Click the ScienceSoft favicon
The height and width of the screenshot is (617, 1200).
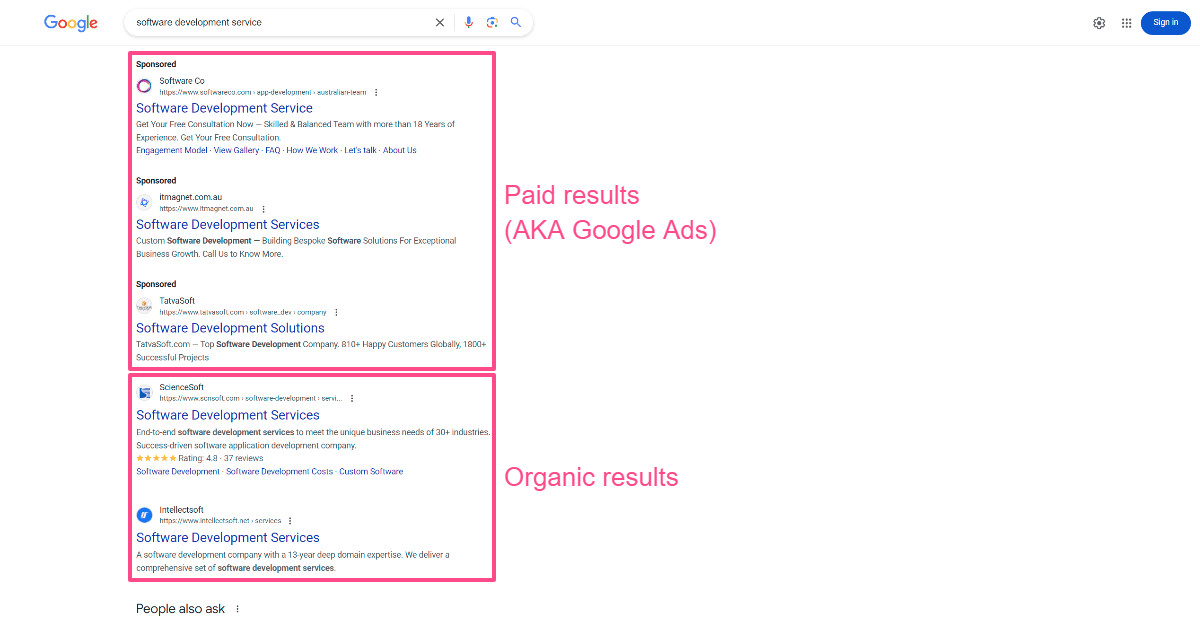point(144,393)
